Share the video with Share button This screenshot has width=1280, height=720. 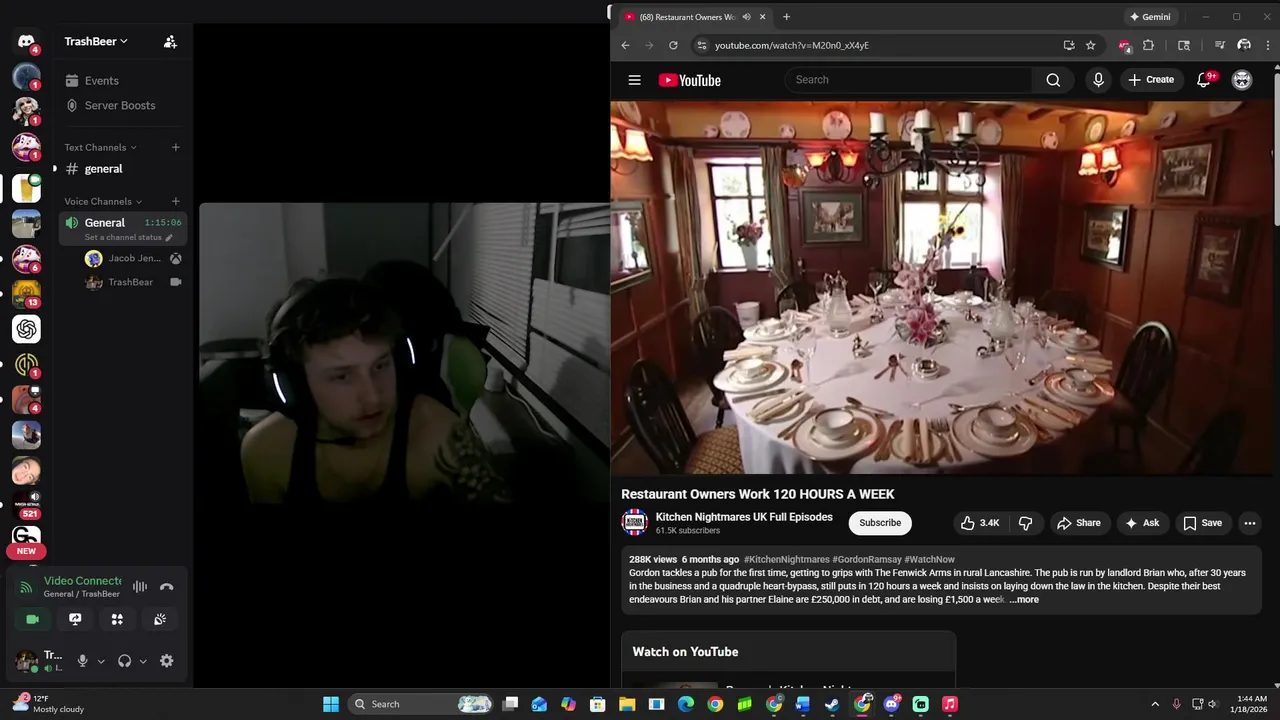click(1079, 523)
